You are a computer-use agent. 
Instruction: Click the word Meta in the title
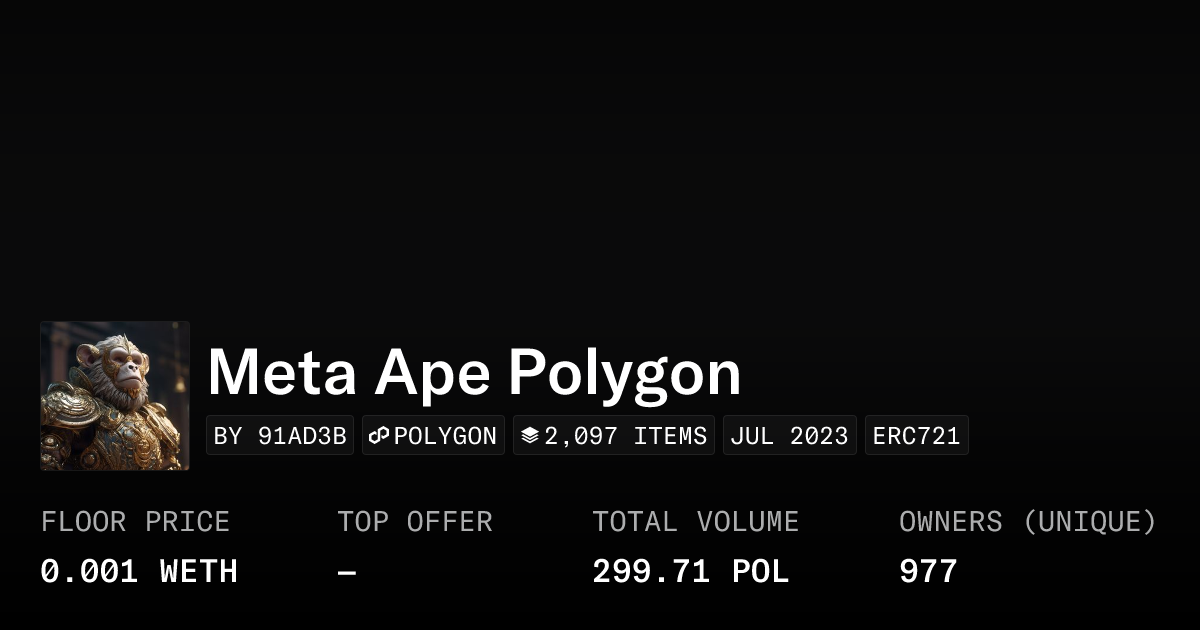pyautogui.click(x=282, y=372)
